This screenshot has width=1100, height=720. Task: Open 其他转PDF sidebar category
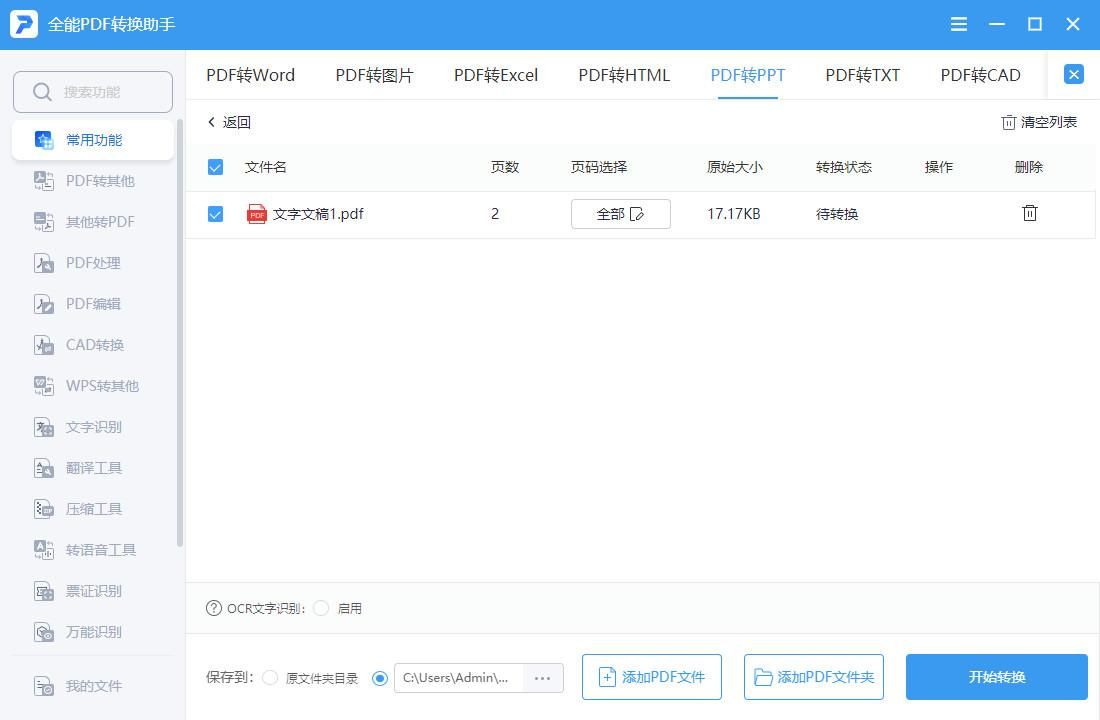tap(93, 222)
